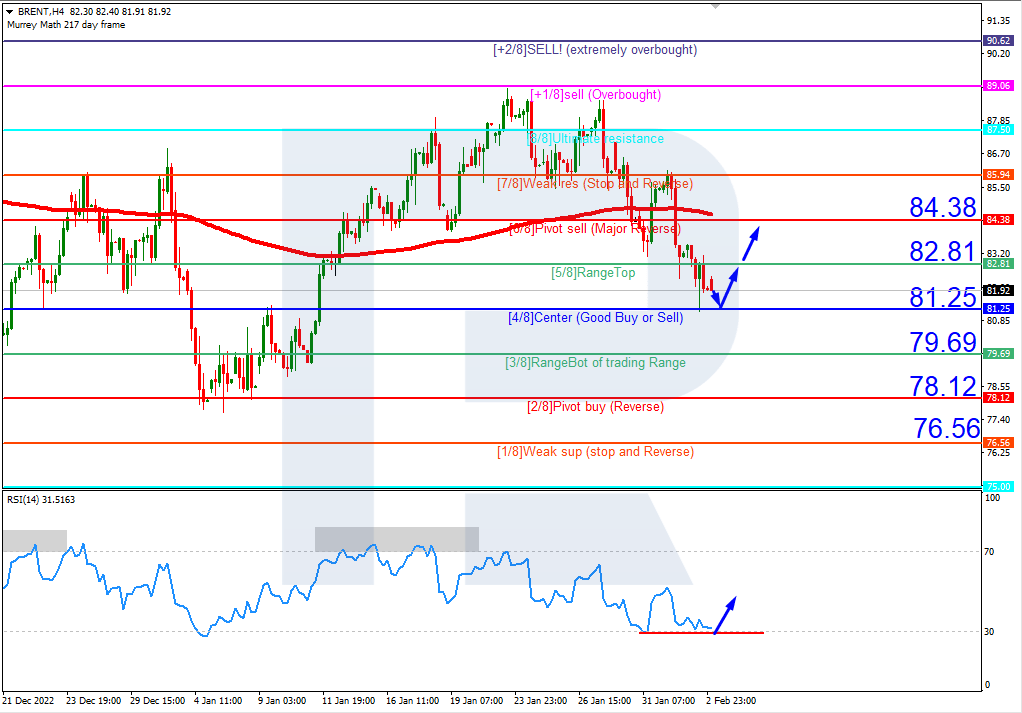
Task: Select the cyan 87.50 price tag
Action: (x=997, y=130)
